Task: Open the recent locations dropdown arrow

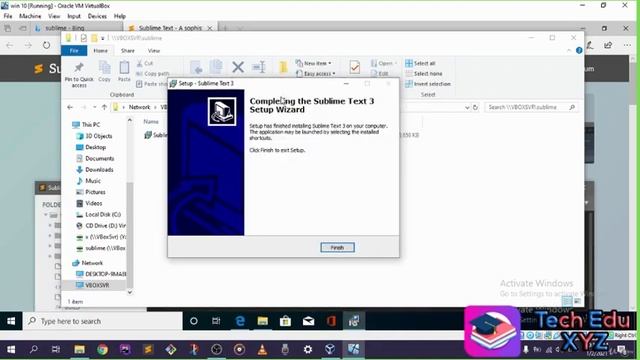Action: pyautogui.click(x=95, y=107)
